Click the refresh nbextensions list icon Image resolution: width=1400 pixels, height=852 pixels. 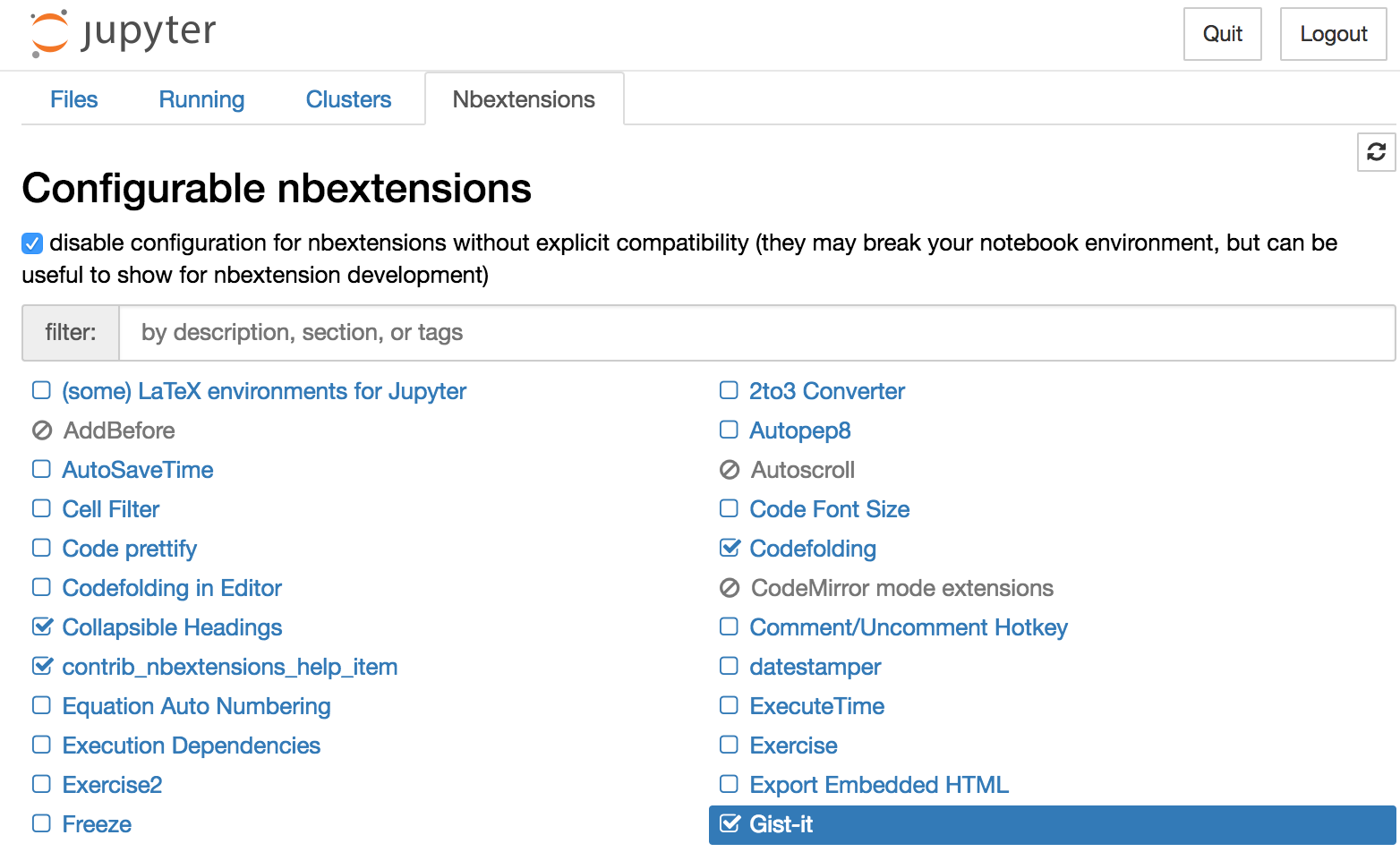click(1376, 152)
